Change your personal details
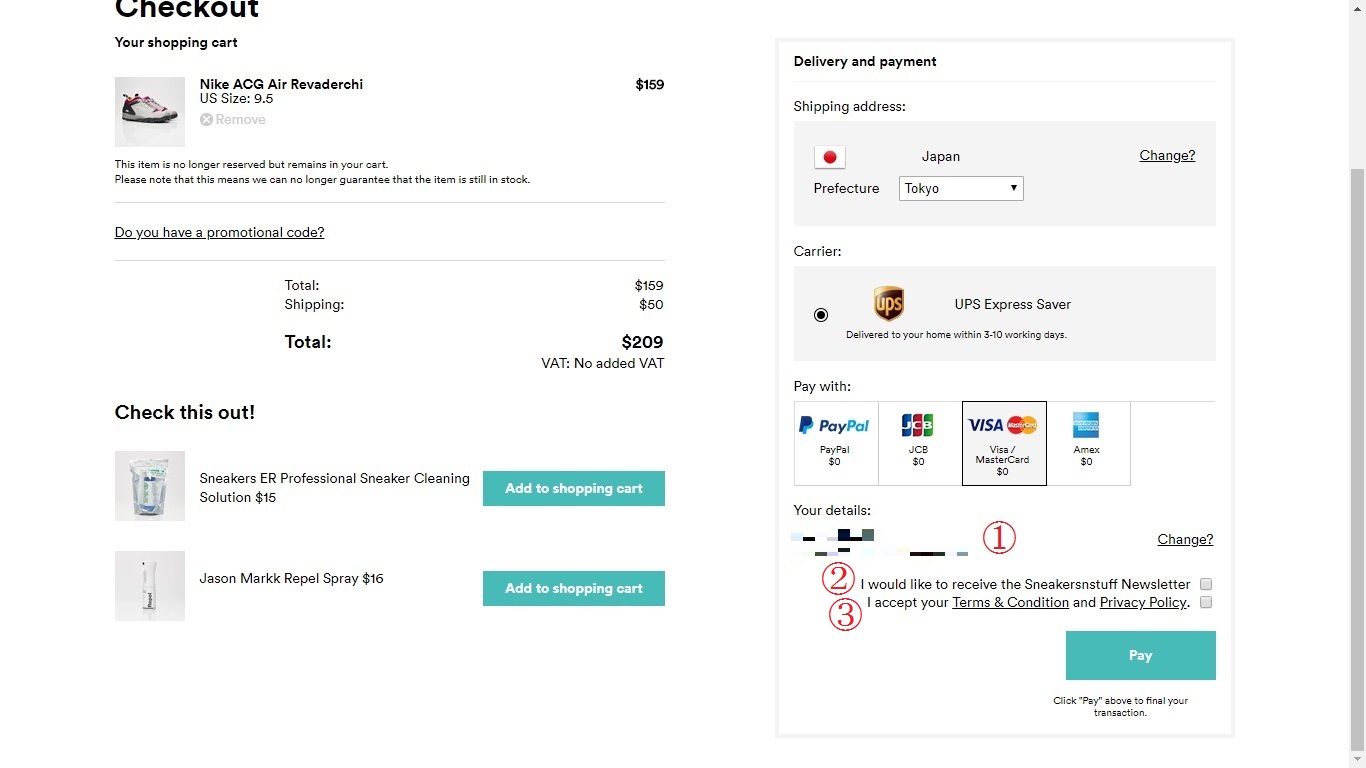The height and width of the screenshot is (768, 1366). pyautogui.click(x=1185, y=540)
